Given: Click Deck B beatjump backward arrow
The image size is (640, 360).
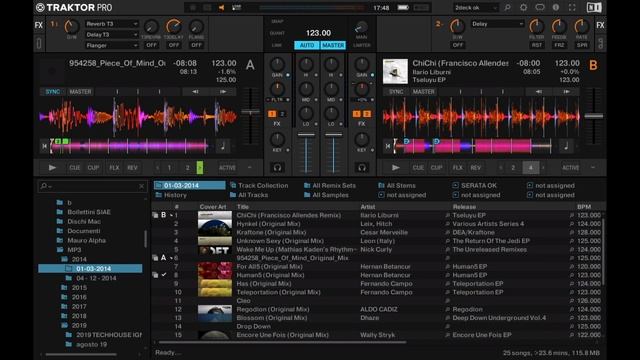Looking at the screenshot, I should click(539, 92).
